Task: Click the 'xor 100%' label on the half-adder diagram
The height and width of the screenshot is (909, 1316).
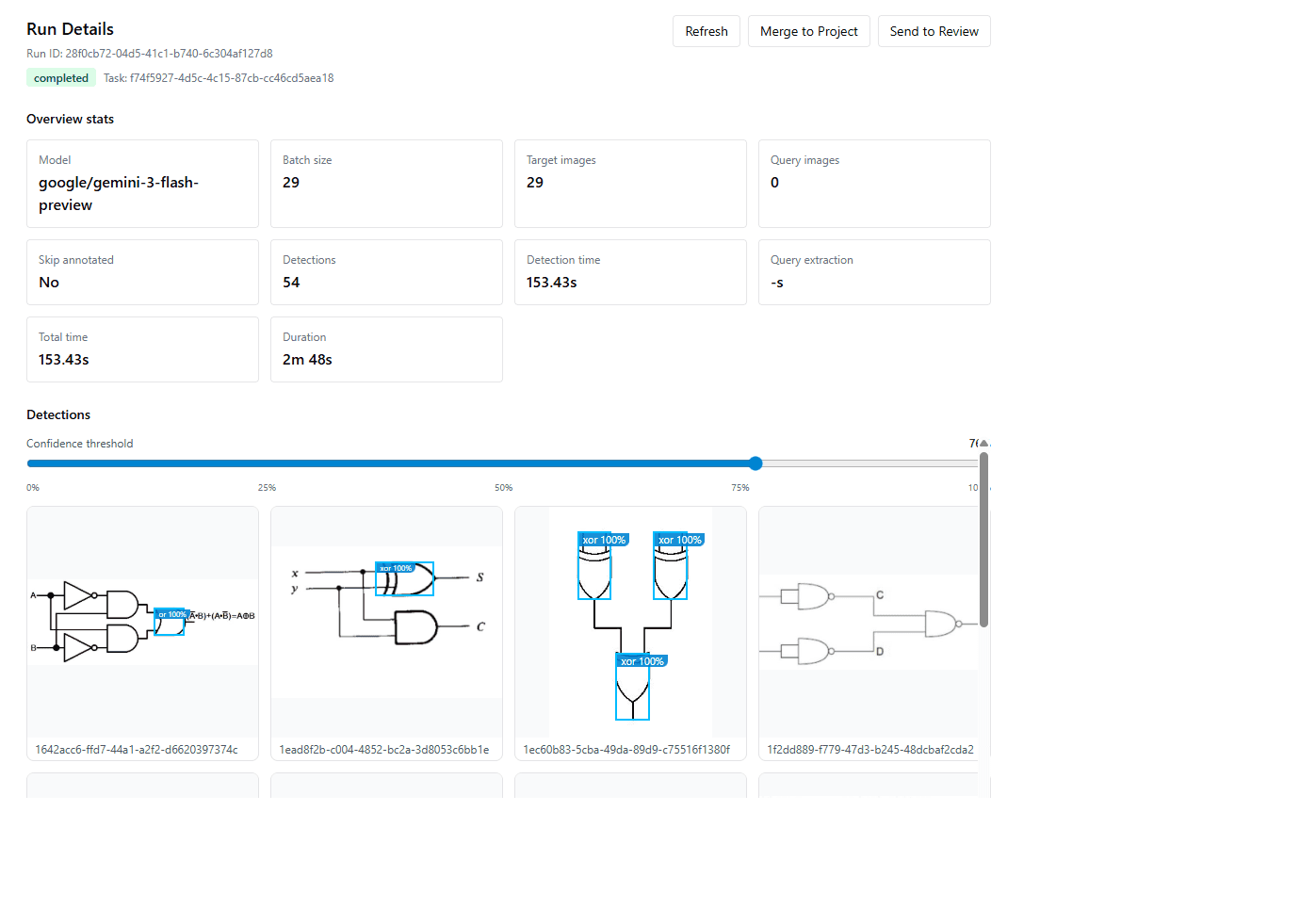Action: [x=398, y=568]
